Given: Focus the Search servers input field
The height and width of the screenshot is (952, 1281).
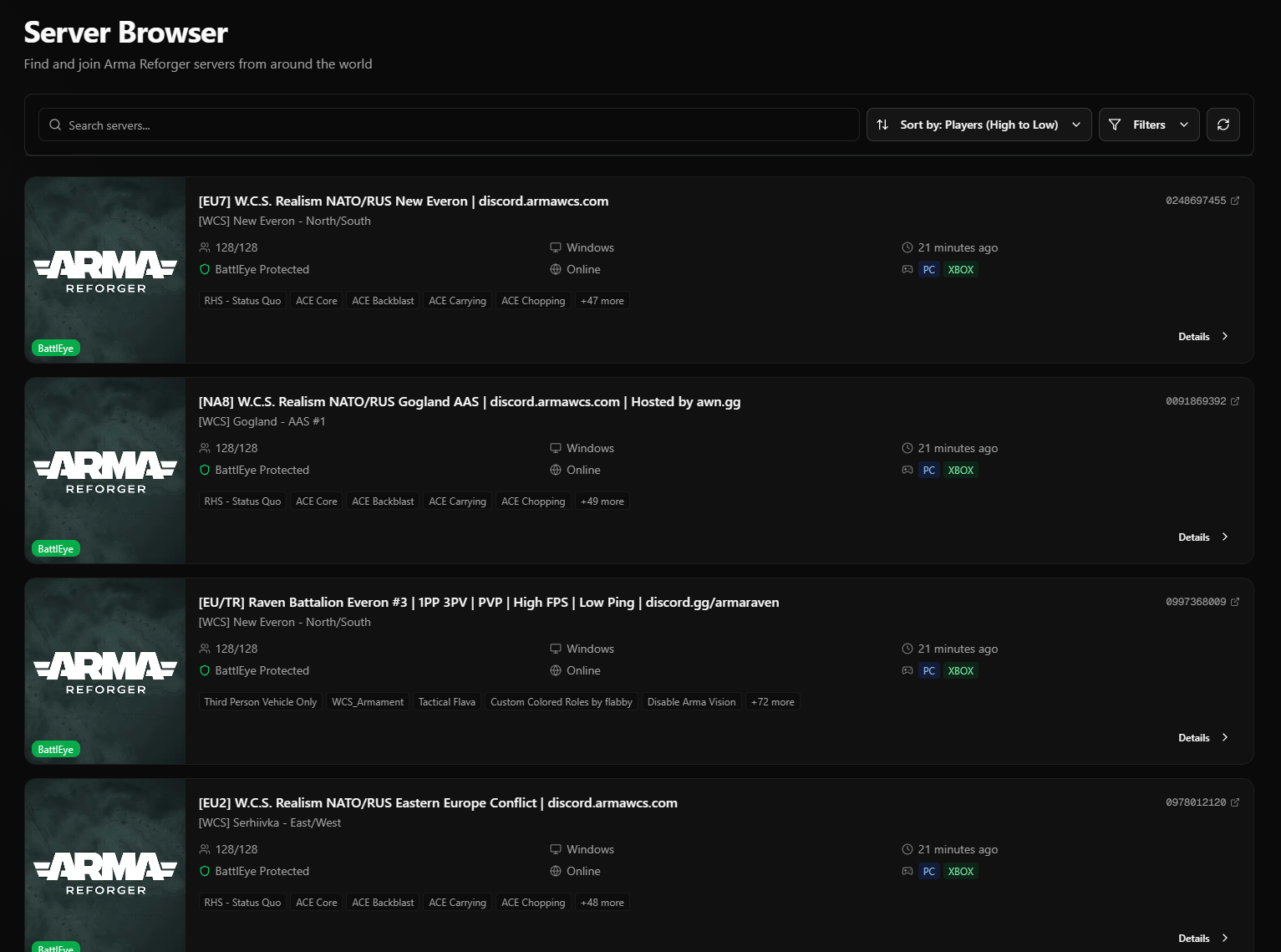Looking at the screenshot, I should 449,125.
